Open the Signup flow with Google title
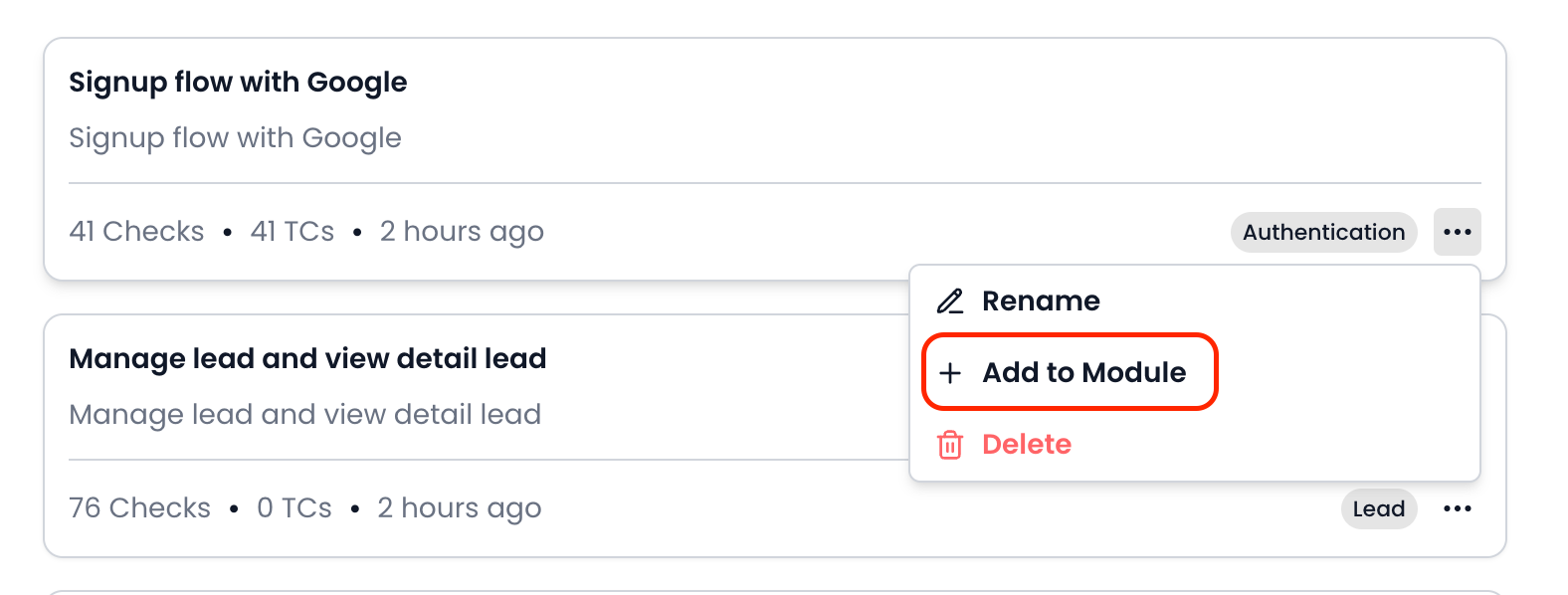 pyautogui.click(x=238, y=82)
